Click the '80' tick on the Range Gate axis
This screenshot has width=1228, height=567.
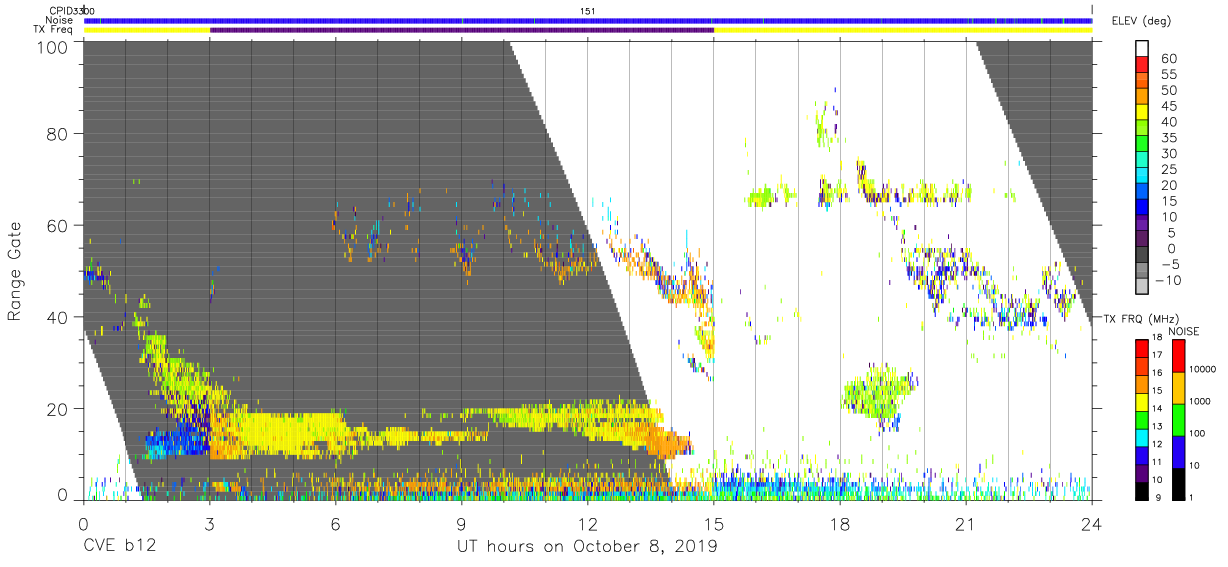(59, 134)
